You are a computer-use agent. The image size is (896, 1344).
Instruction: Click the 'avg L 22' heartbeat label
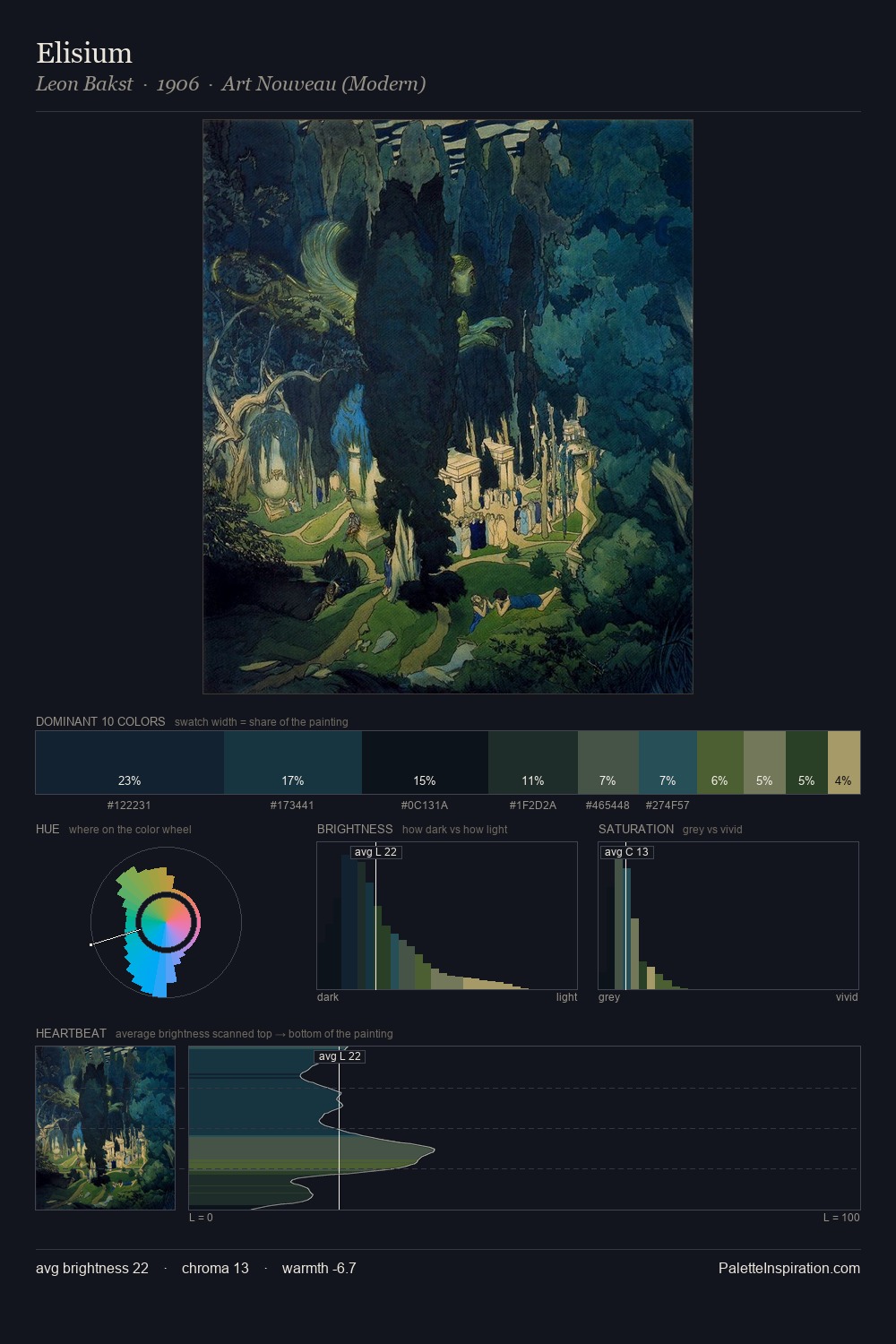[340, 1056]
